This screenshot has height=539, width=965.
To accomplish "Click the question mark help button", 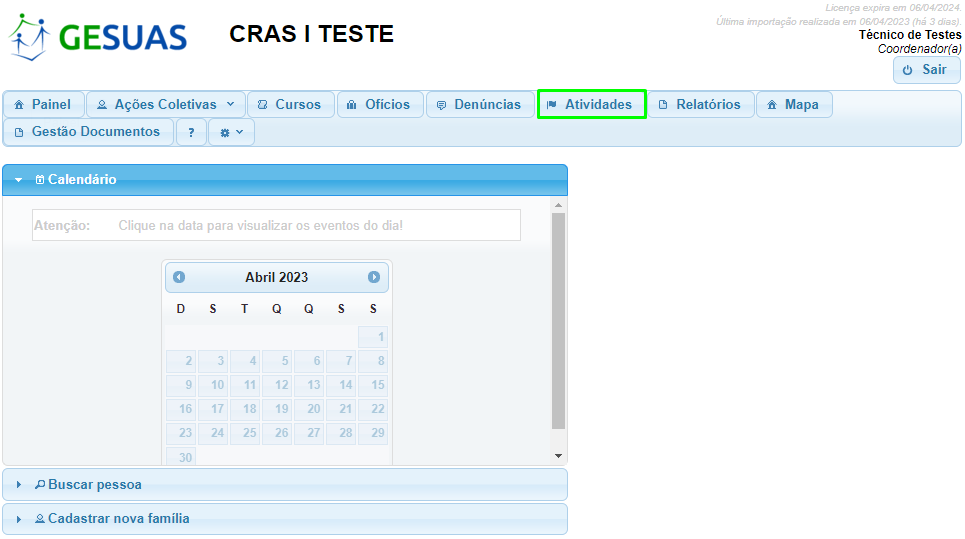I will click(x=191, y=132).
